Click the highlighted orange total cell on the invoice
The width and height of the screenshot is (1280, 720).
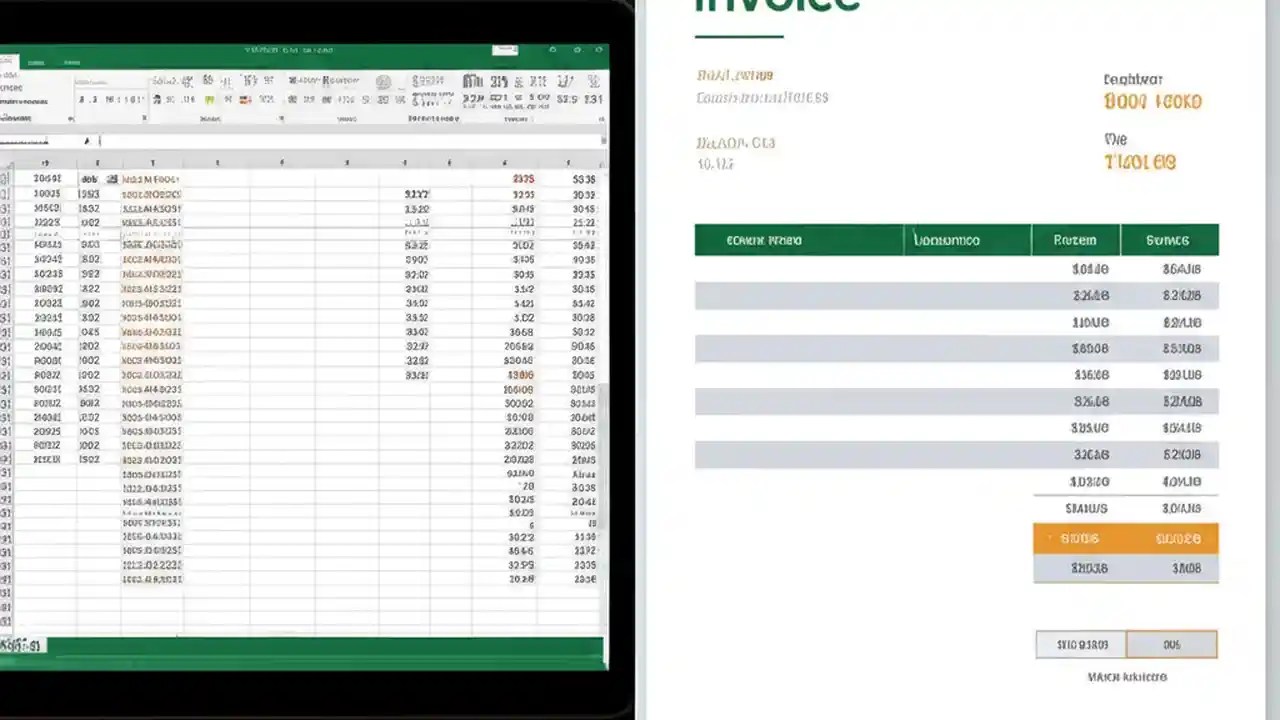(x=1125, y=538)
